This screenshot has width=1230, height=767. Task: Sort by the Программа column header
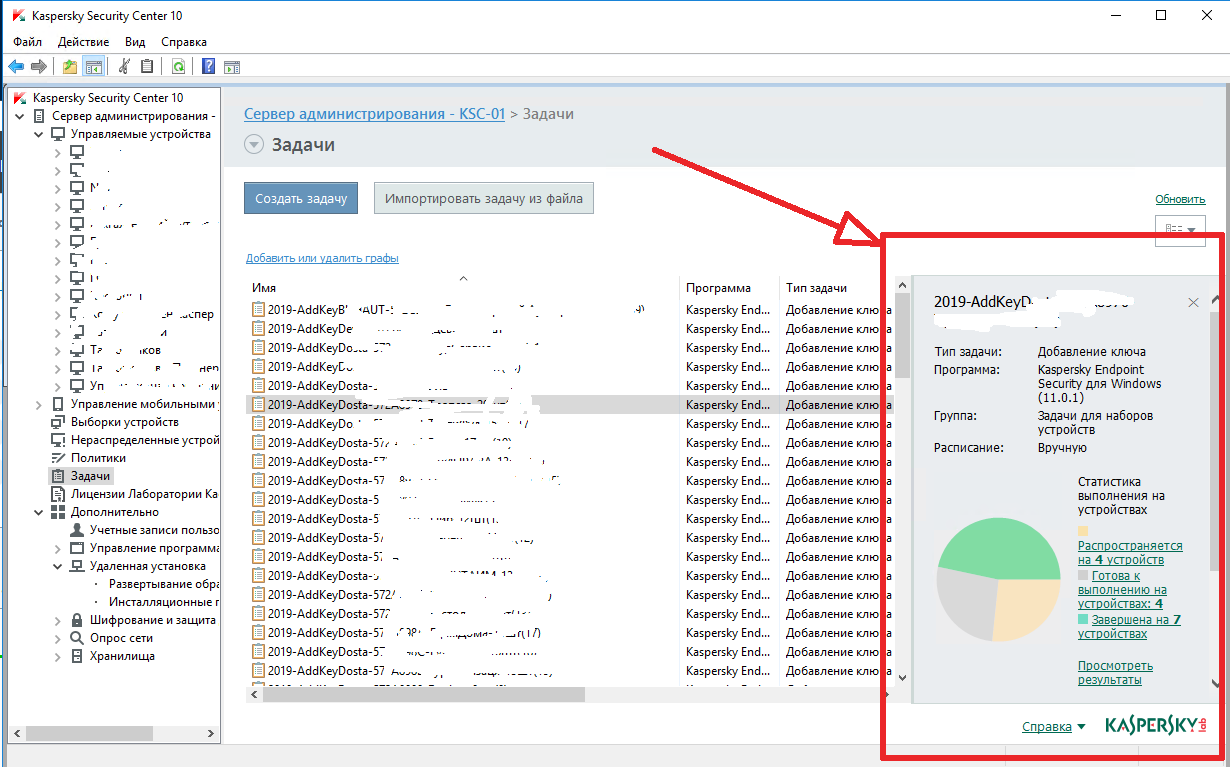coord(729,287)
